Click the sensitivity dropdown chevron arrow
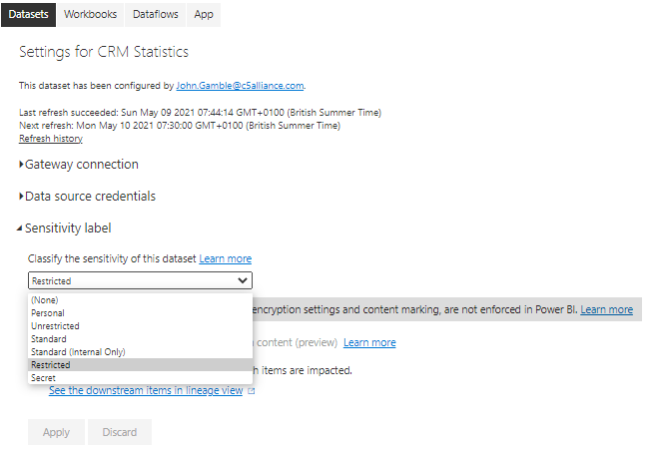This screenshot has height=458, width=654. [242, 280]
